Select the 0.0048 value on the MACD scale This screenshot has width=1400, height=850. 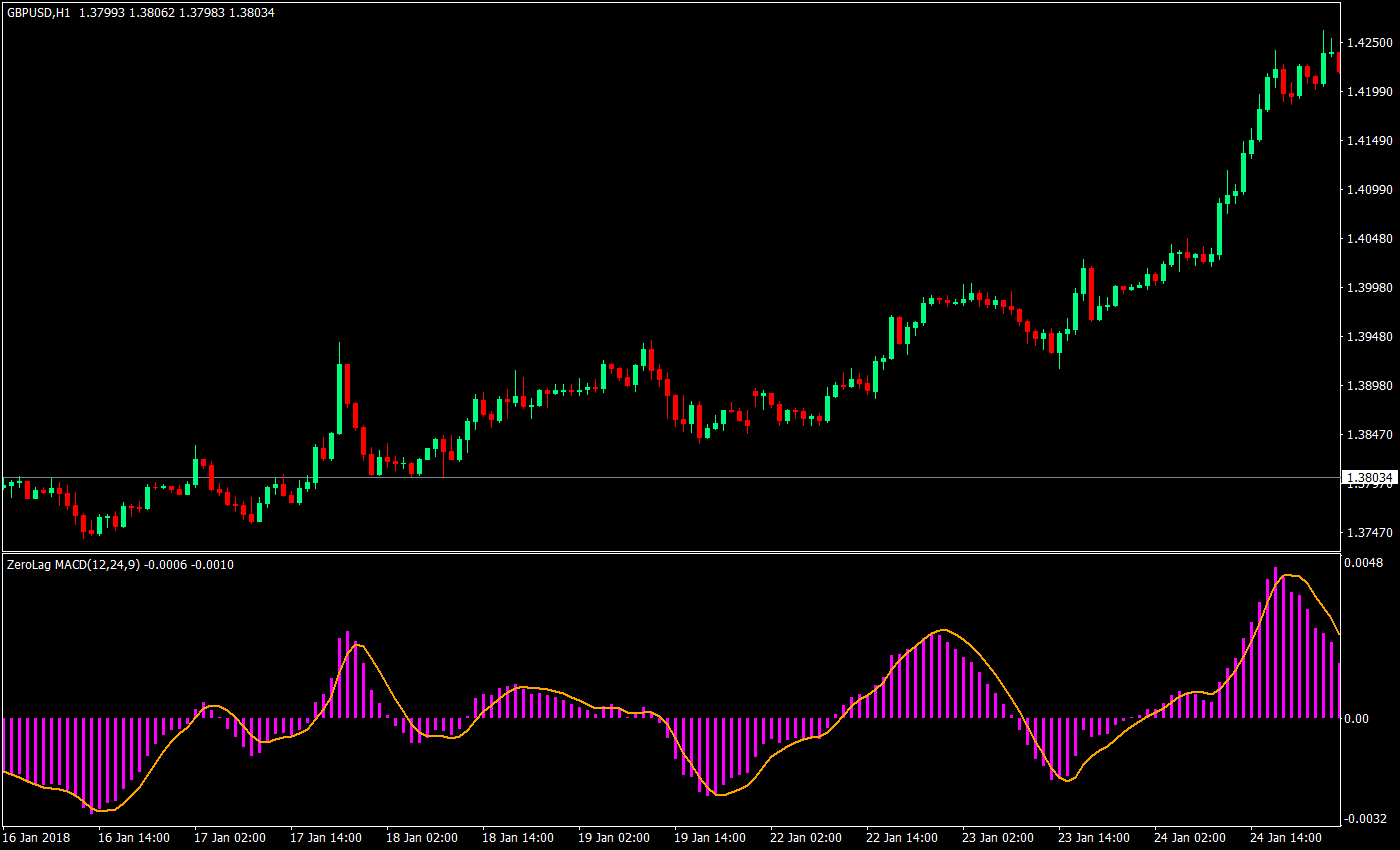tap(1362, 563)
